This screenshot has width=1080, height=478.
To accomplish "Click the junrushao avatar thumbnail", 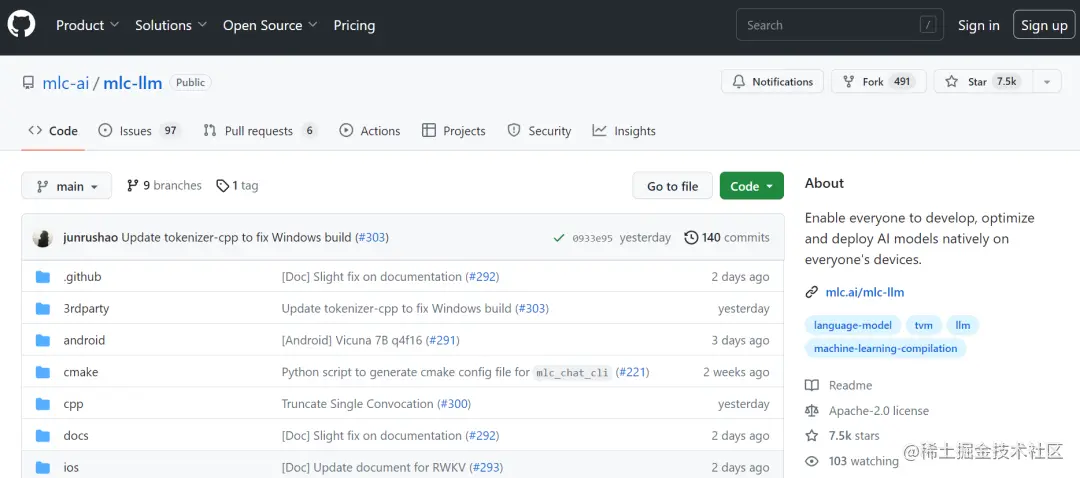I will click(x=43, y=238).
